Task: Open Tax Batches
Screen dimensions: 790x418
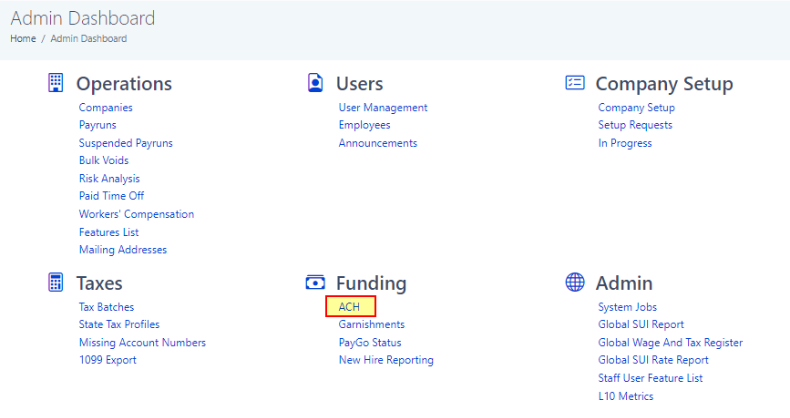Action: (x=106, y=307)
